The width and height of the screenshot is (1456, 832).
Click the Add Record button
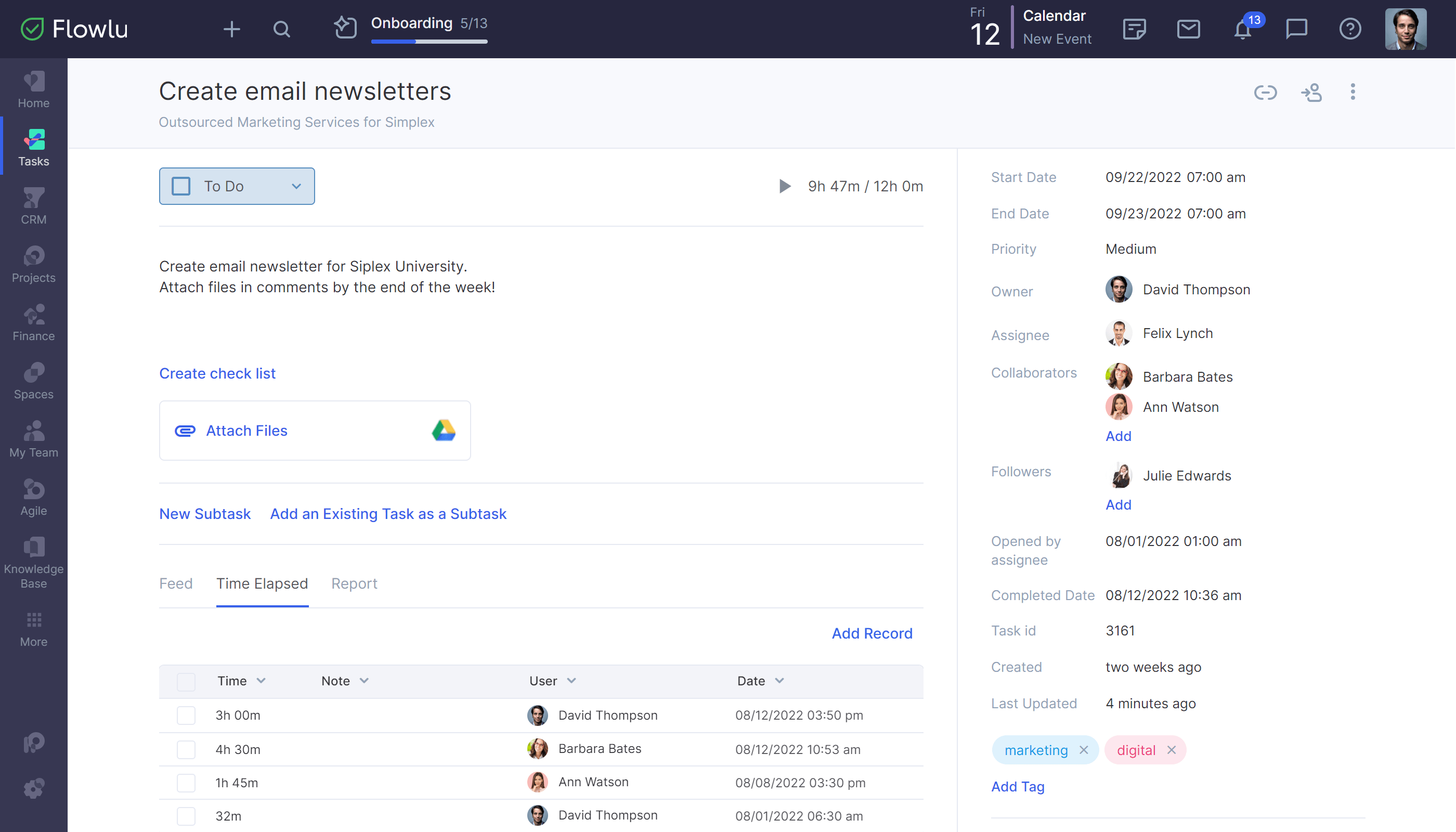872,633
